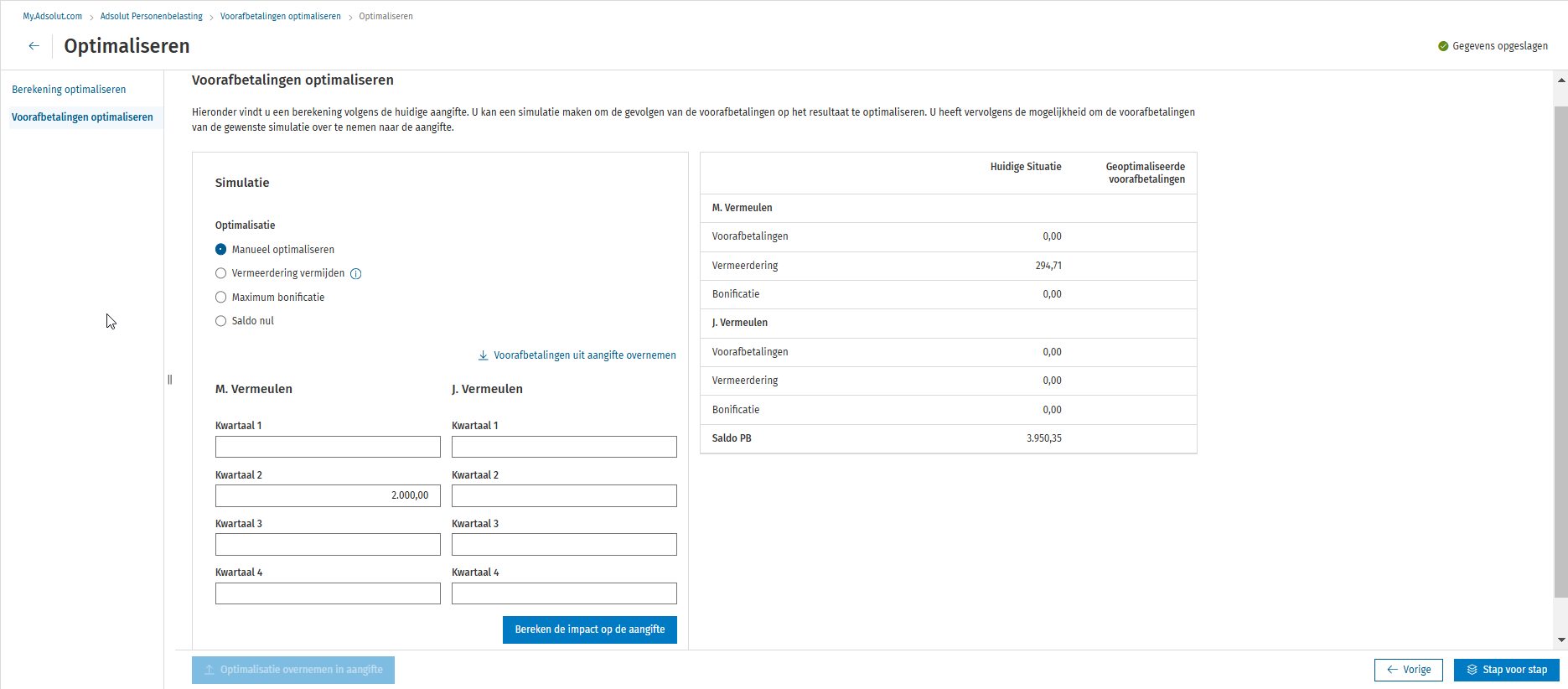Choose the Saldo nul radio button

[221, 321]
